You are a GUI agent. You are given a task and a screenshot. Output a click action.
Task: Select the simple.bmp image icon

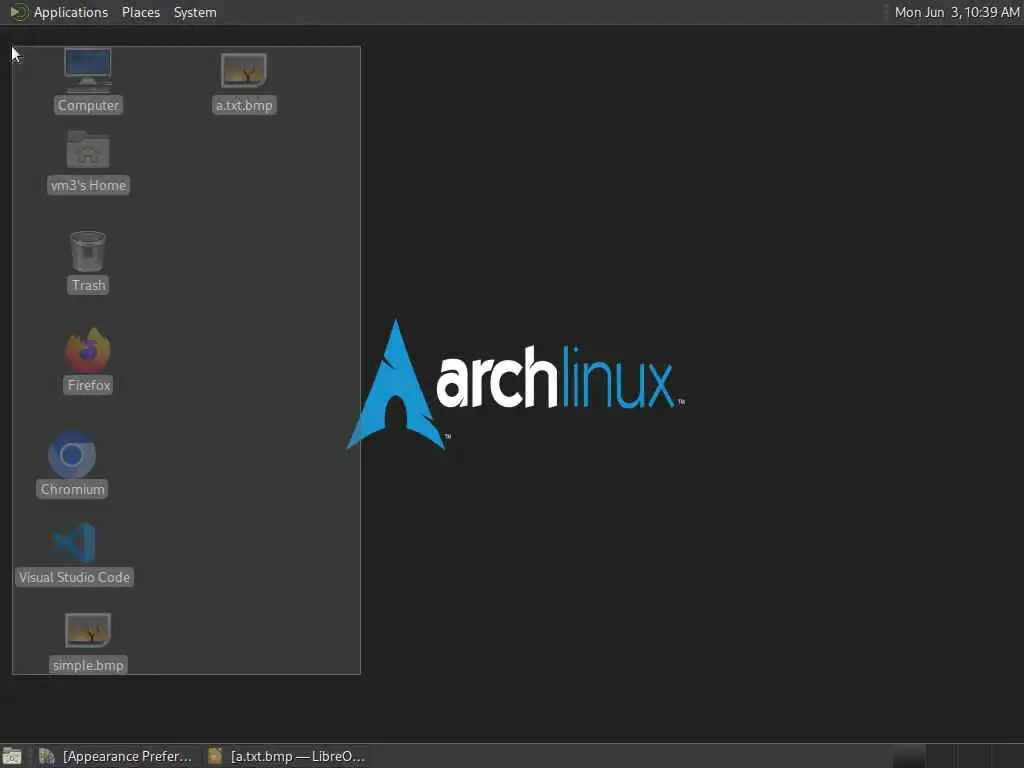[x=88, y=630]
